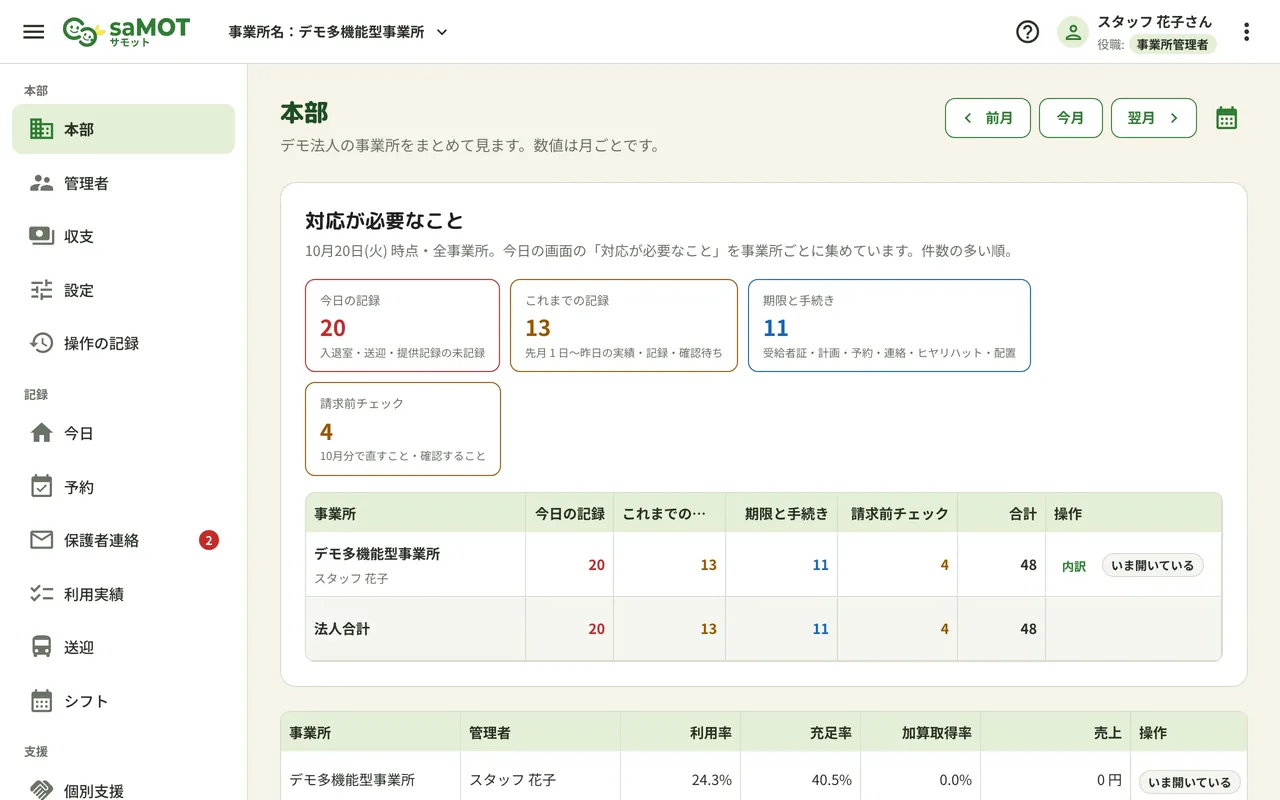Open the これまでの記録 summary card
The height and width of the screenshot is (800, 1280).
[x=624, y=326]
